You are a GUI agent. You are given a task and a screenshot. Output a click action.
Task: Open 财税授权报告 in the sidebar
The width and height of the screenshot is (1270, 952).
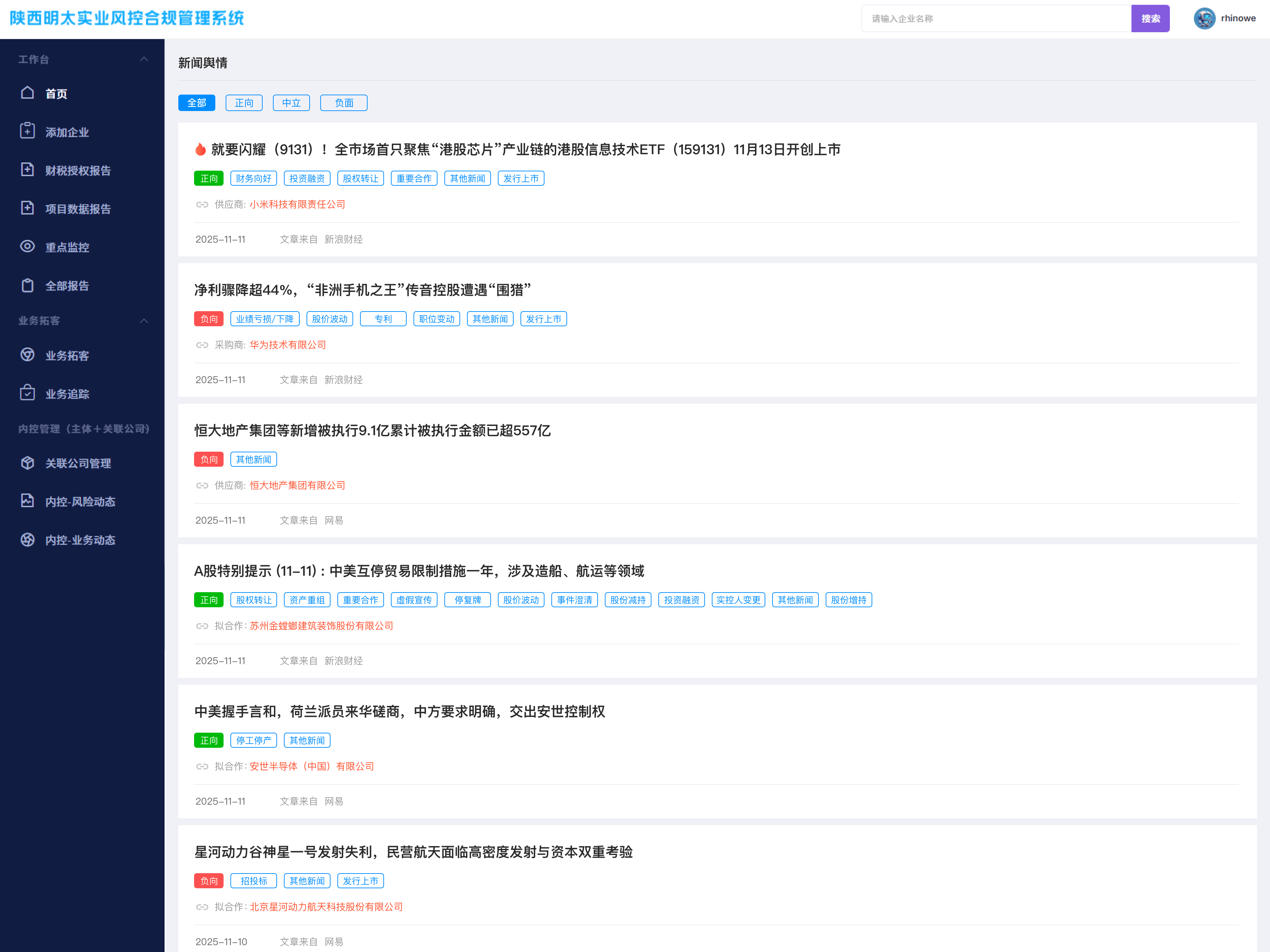(78, 170)
